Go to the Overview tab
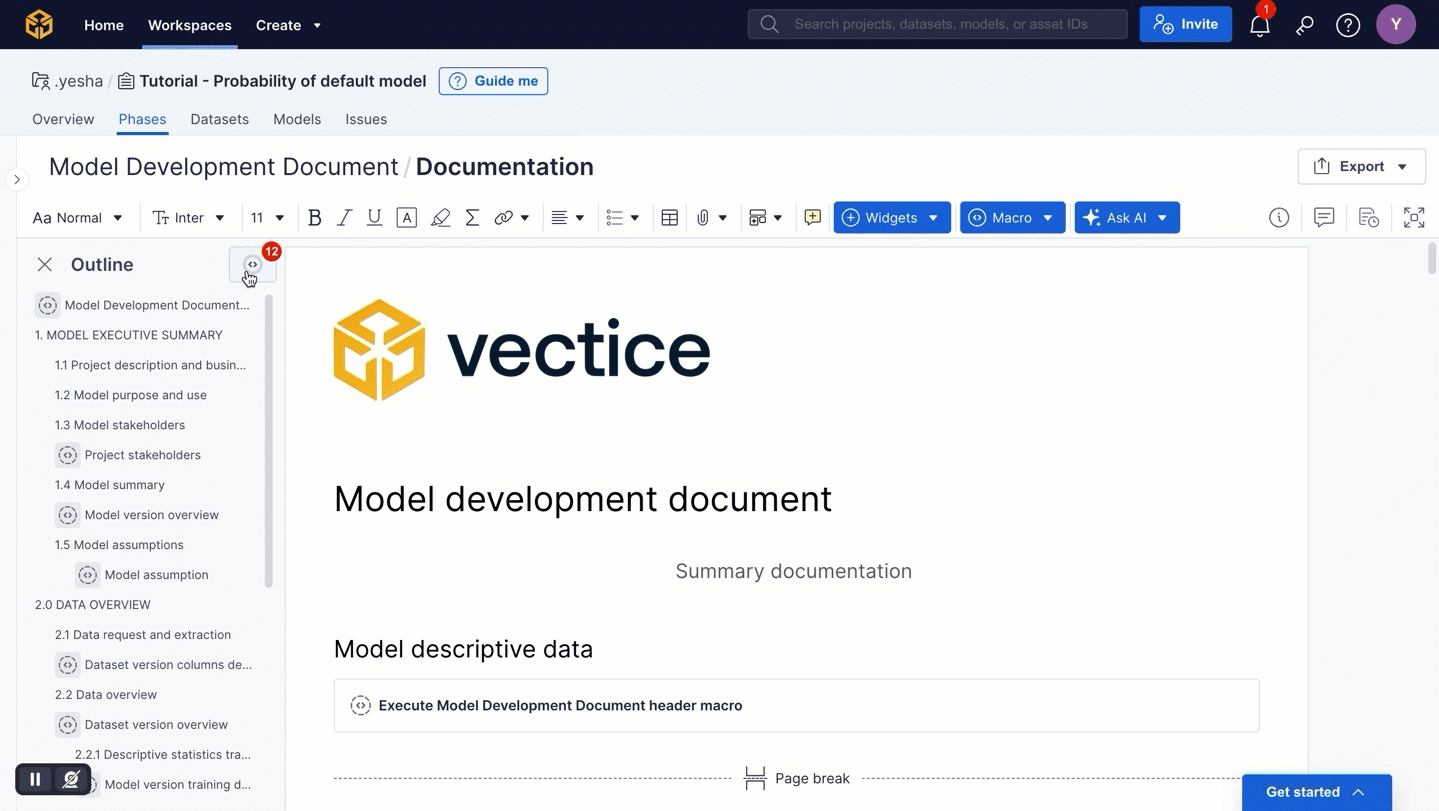 coord(63,119)
